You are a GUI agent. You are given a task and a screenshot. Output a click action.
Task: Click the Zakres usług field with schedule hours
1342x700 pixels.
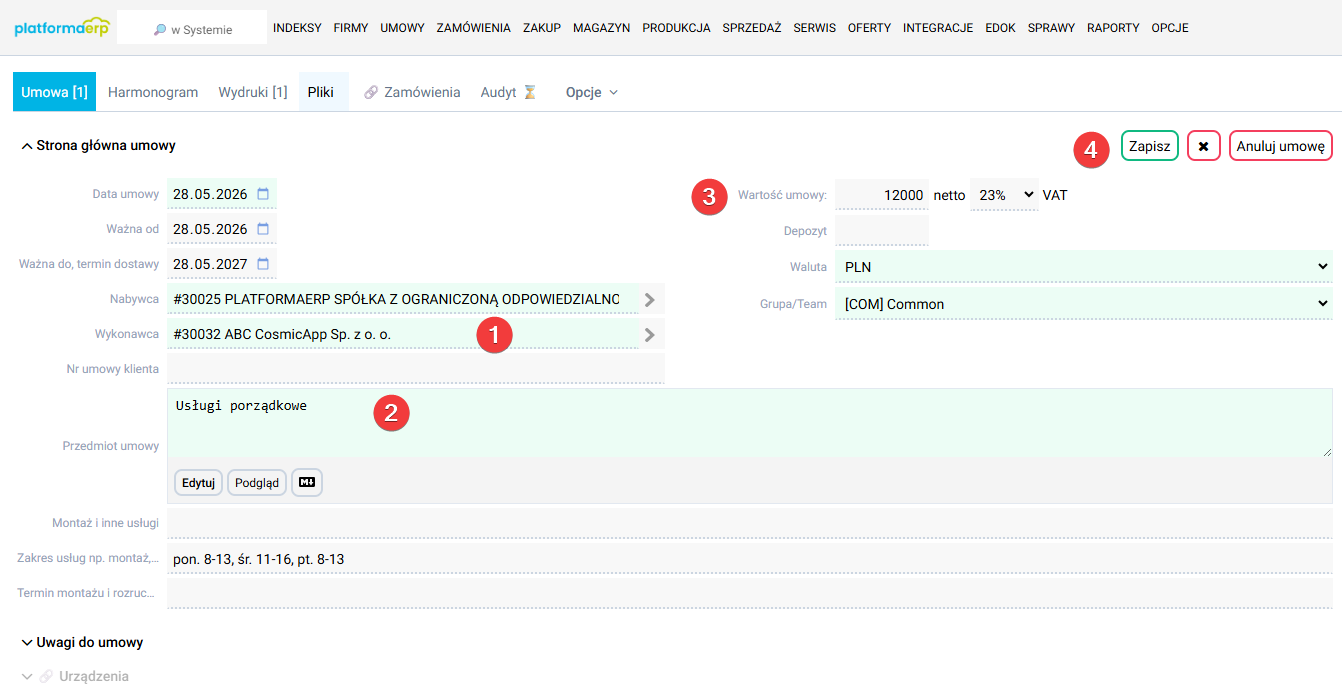coord(750,558)
